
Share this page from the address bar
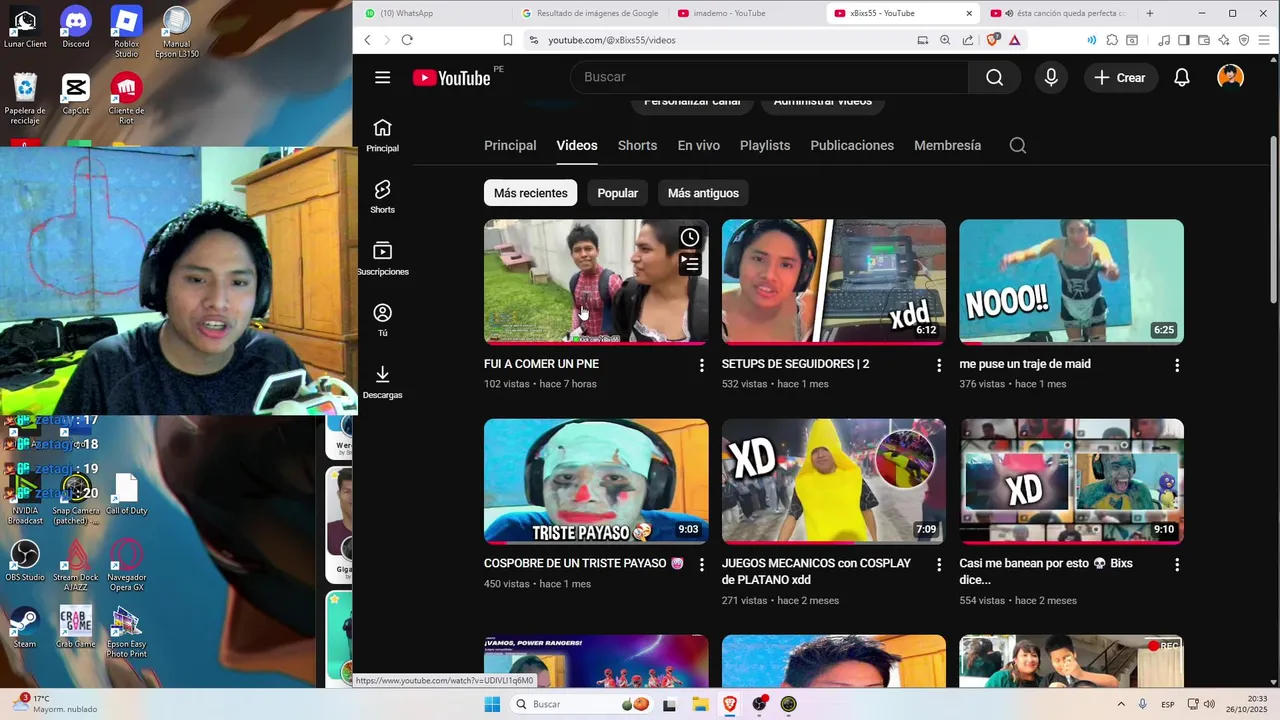[968, 40]
